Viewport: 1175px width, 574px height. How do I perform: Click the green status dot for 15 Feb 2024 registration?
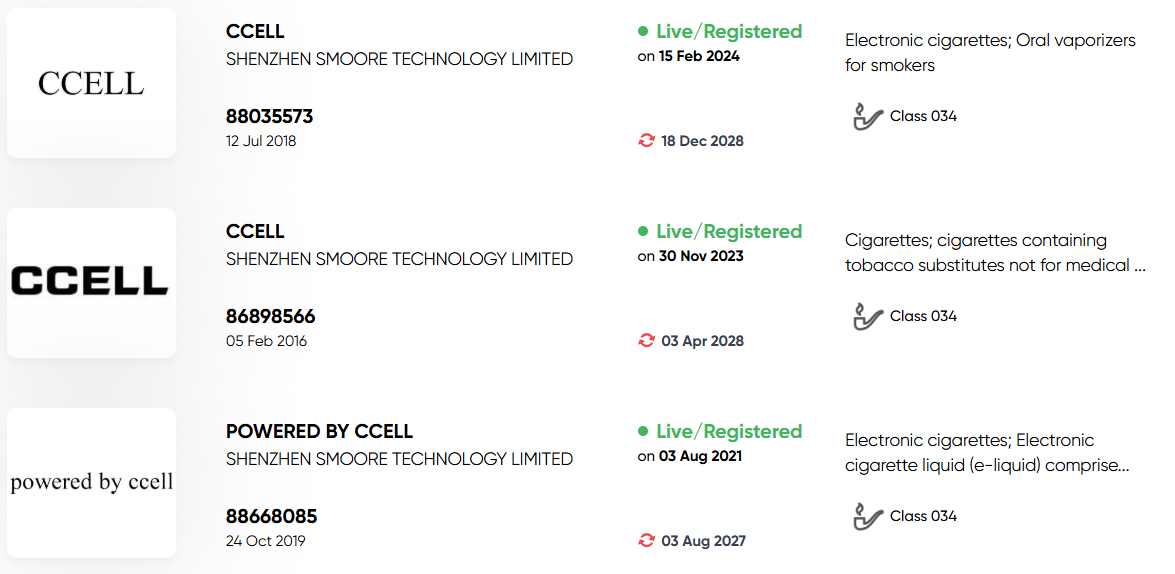point(643,31)
